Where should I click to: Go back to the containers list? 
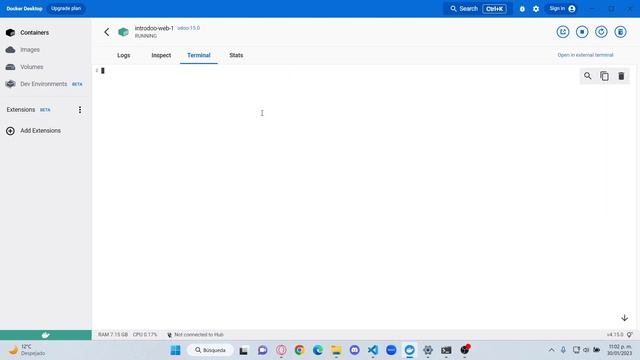point(107,32)
